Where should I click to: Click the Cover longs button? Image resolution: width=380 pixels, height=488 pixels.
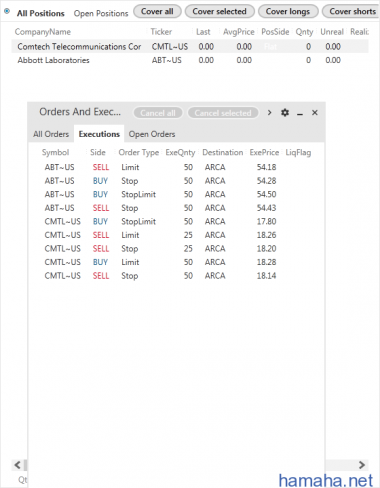click(288, 12)
